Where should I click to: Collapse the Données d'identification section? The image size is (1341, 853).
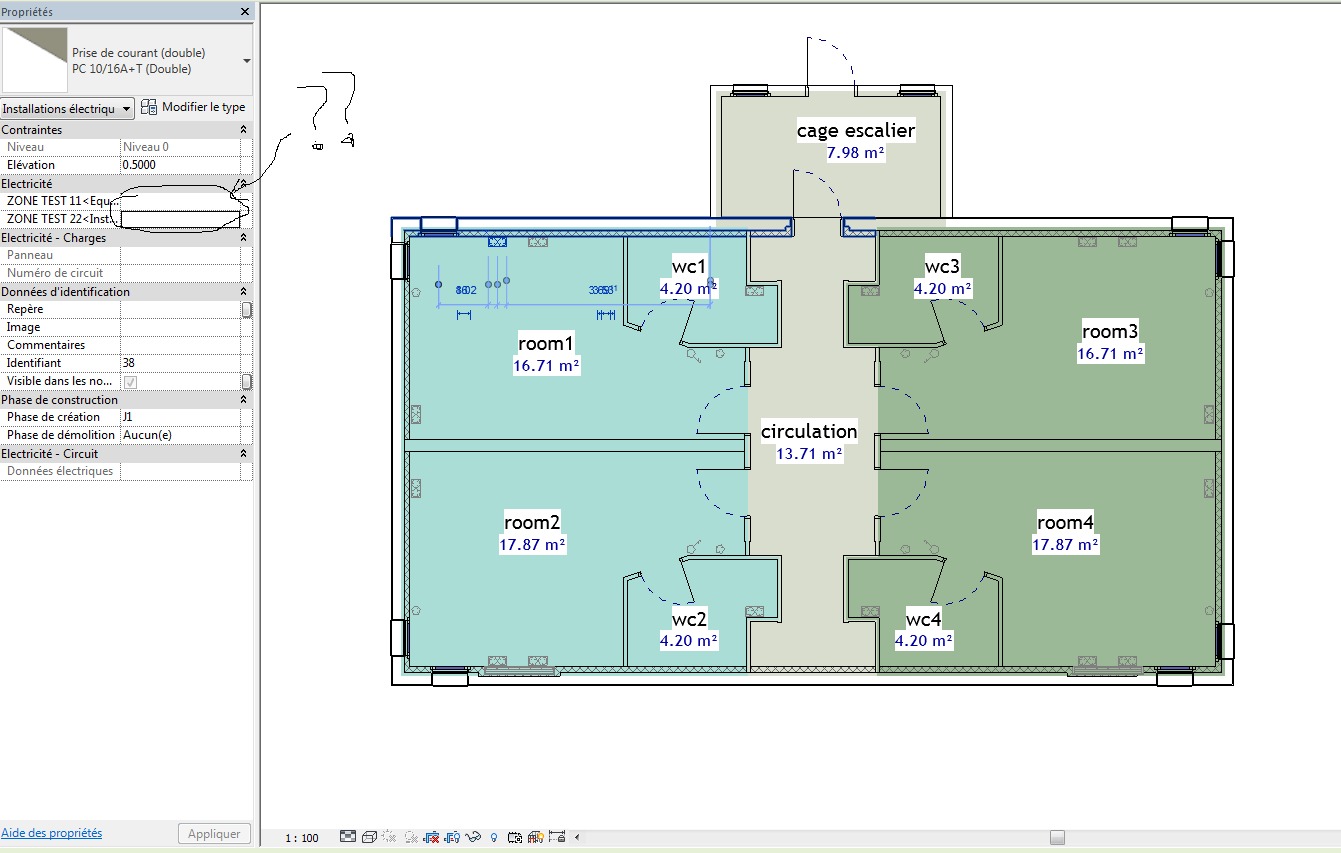coord(243,292)
